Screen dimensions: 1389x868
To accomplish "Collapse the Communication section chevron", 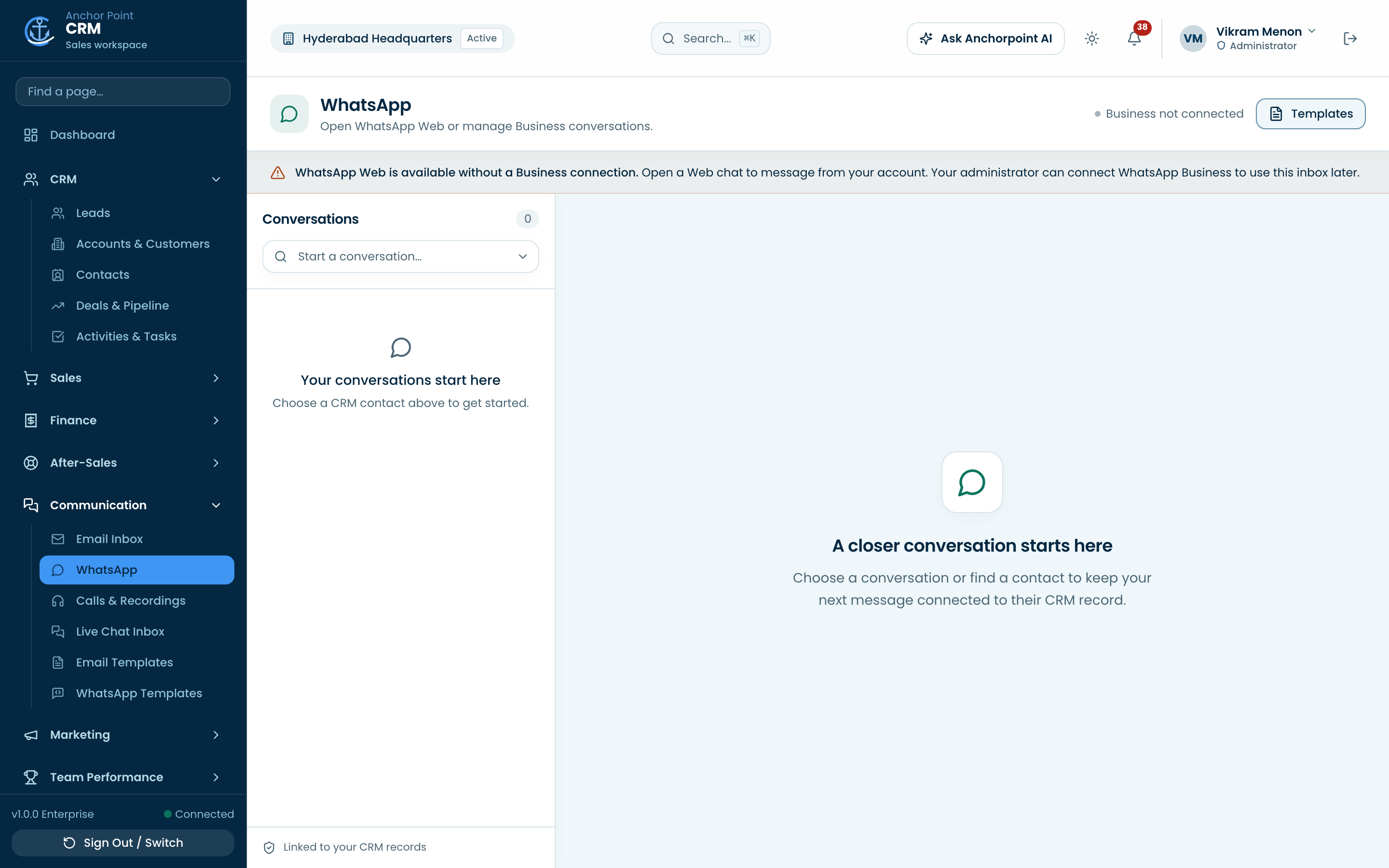I will pos(216,505).
